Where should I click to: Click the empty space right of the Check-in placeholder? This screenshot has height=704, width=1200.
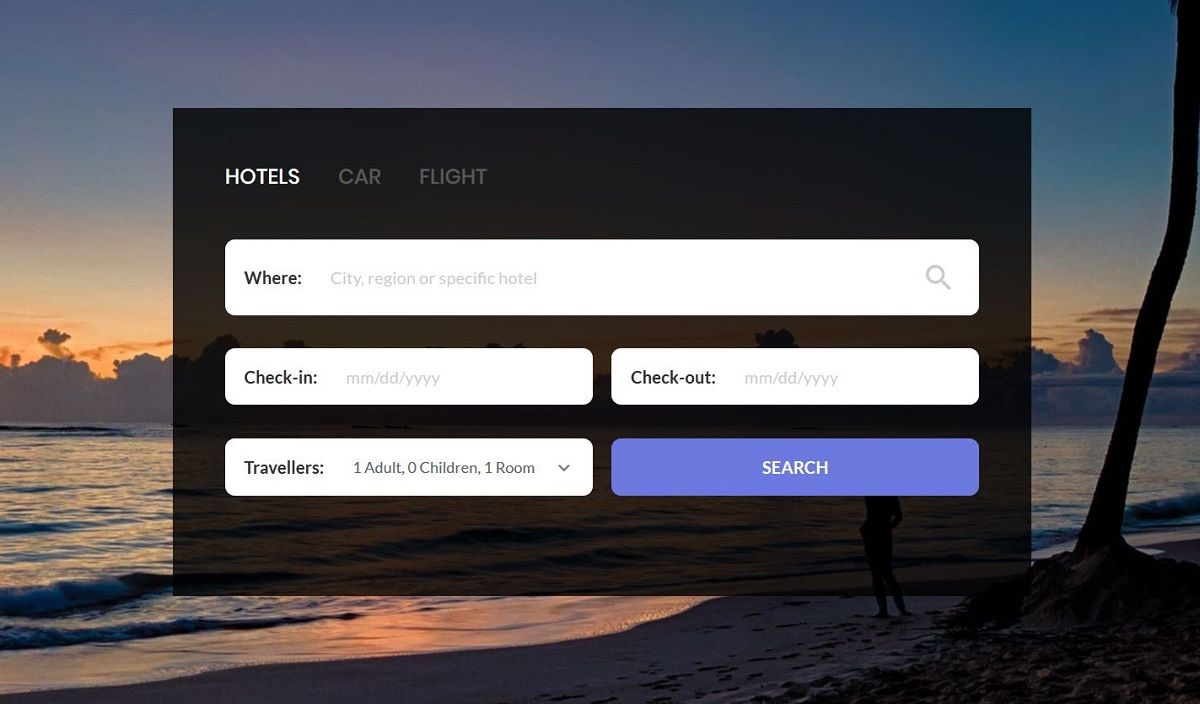tap(515, 377)
